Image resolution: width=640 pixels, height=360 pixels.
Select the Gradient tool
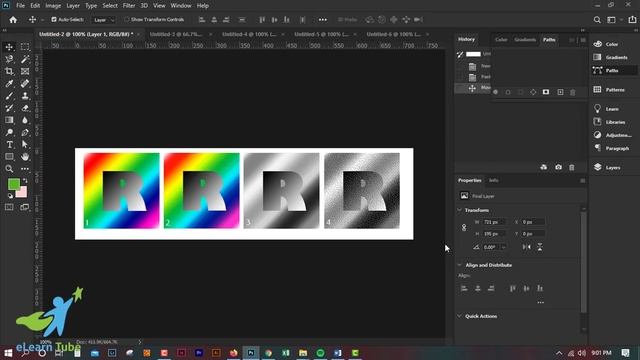9,120
